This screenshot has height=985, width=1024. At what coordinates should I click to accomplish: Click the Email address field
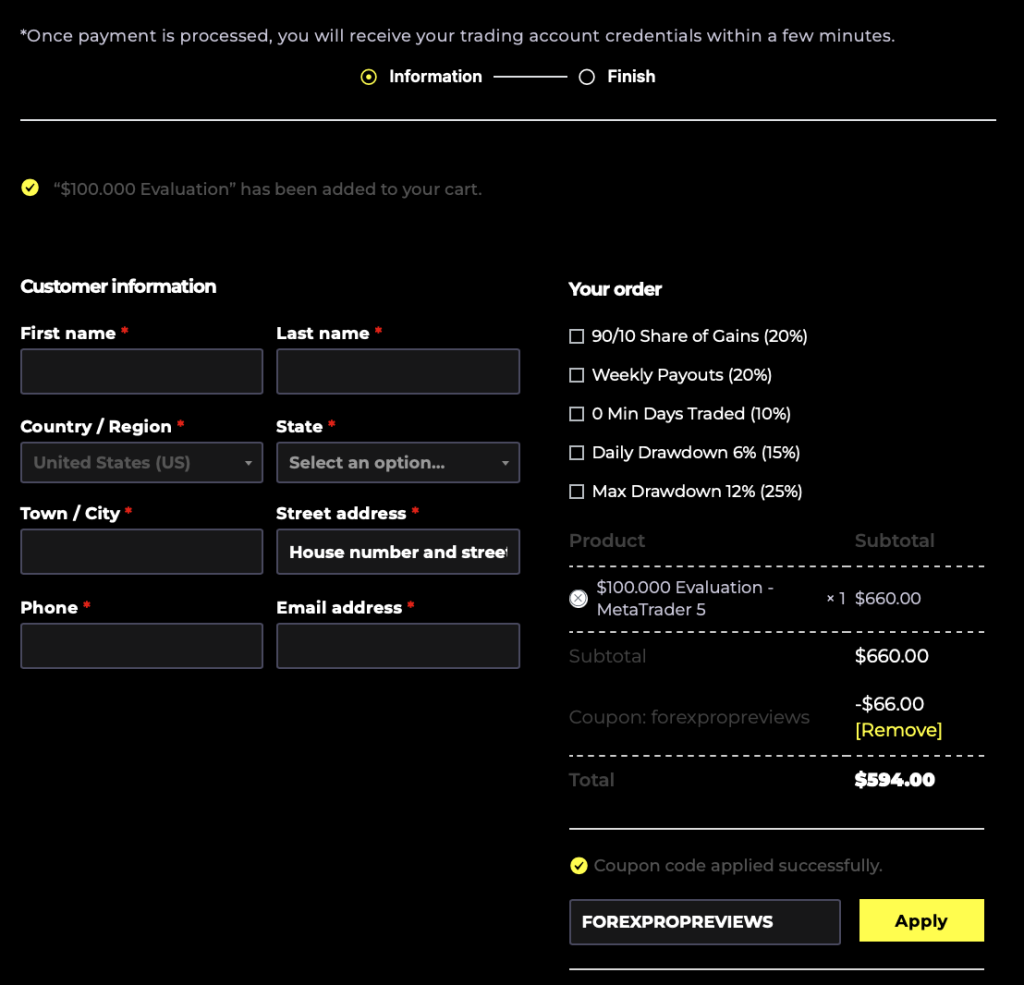[x=398, y=646]
